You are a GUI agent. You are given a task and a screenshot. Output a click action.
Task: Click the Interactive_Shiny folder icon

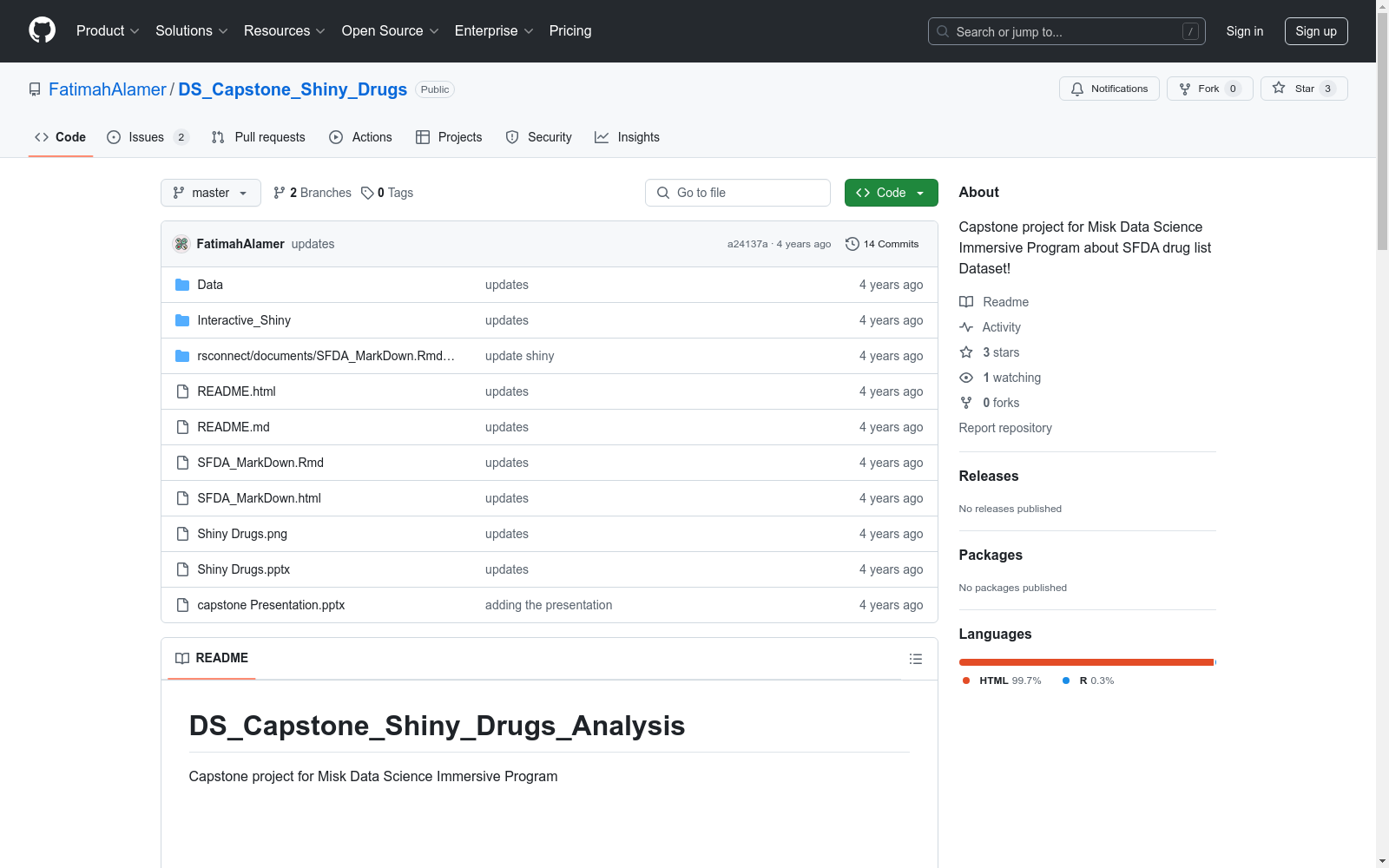coord(182,320)
